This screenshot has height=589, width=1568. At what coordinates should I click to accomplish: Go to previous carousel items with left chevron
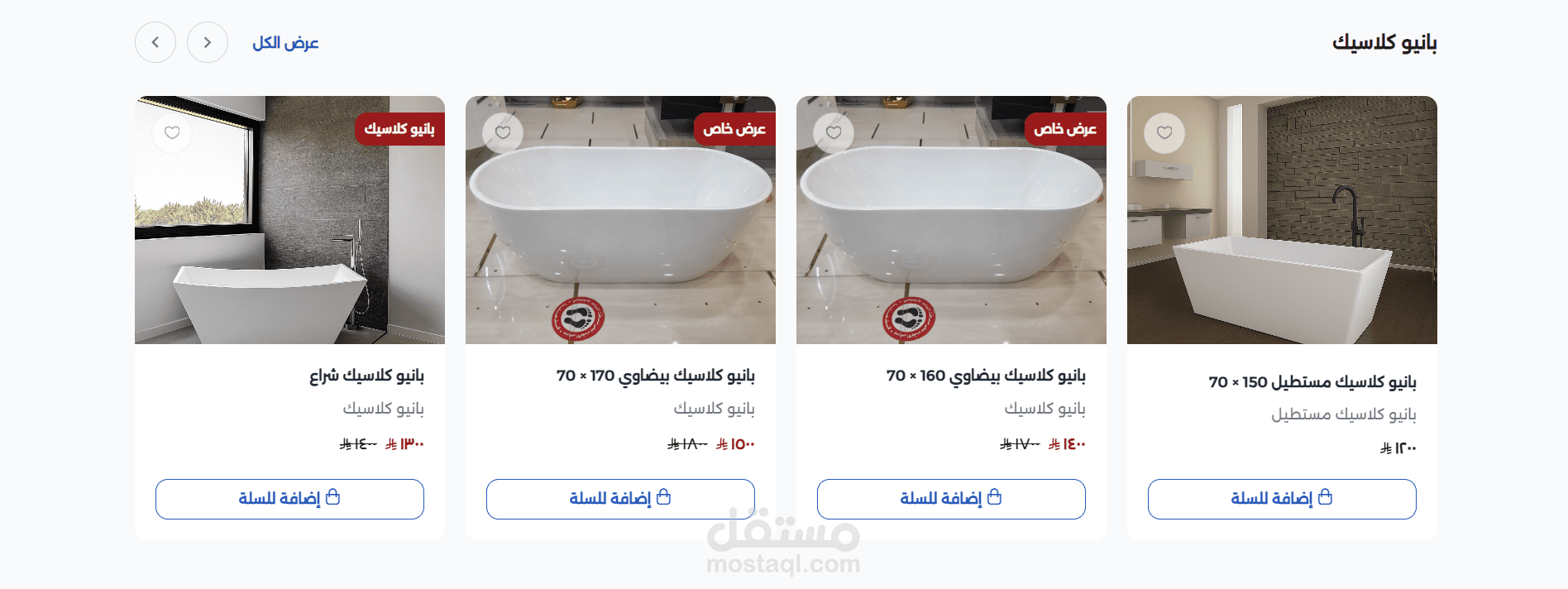[x=155, y=42]
